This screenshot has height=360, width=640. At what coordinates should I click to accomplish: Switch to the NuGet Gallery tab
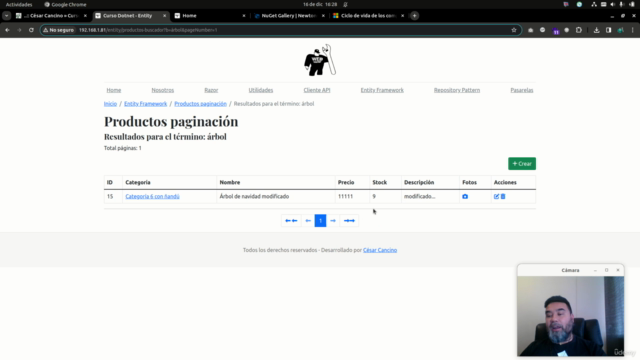tap(288, 16)
